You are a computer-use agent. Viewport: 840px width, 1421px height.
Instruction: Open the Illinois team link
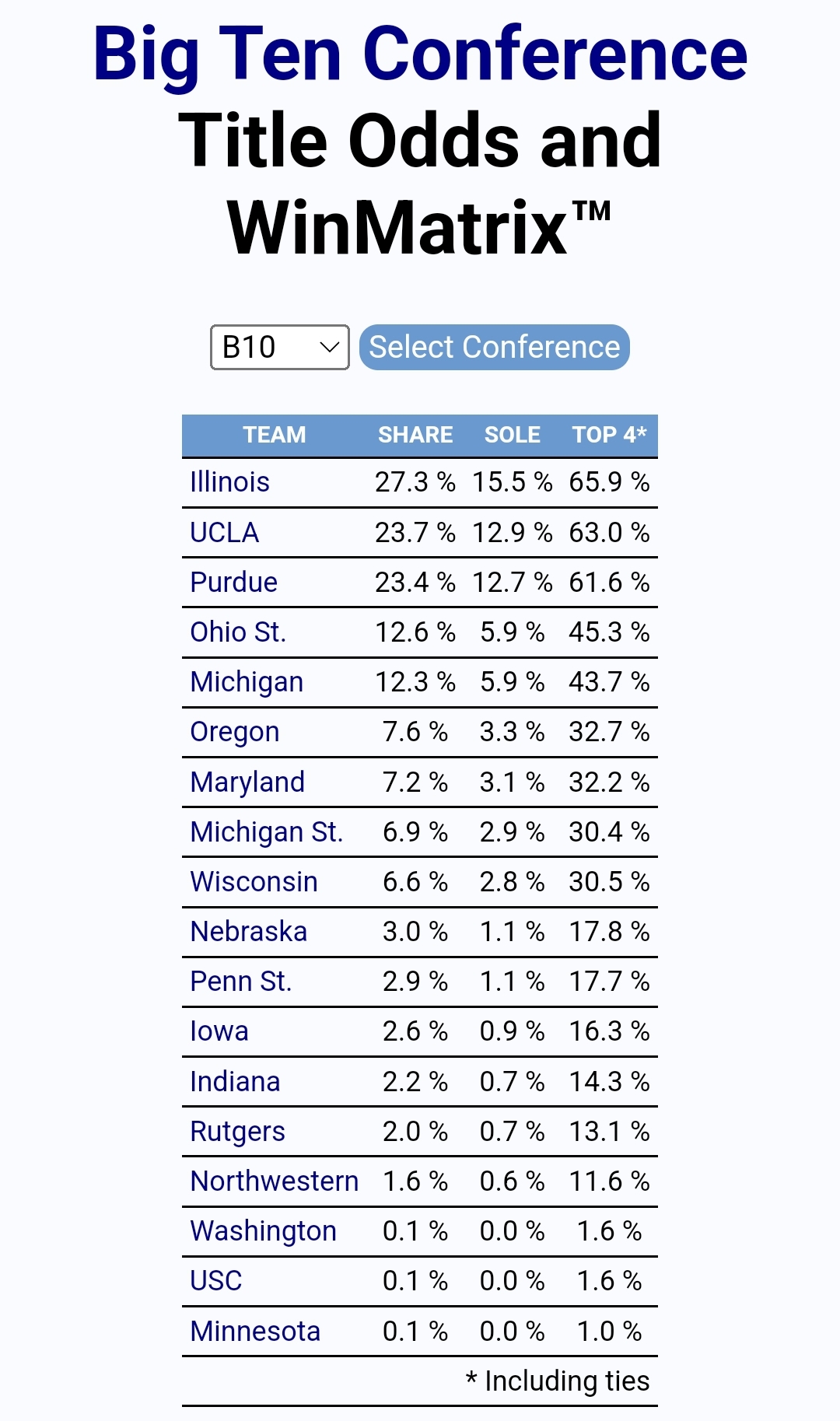tap(229, 482)
